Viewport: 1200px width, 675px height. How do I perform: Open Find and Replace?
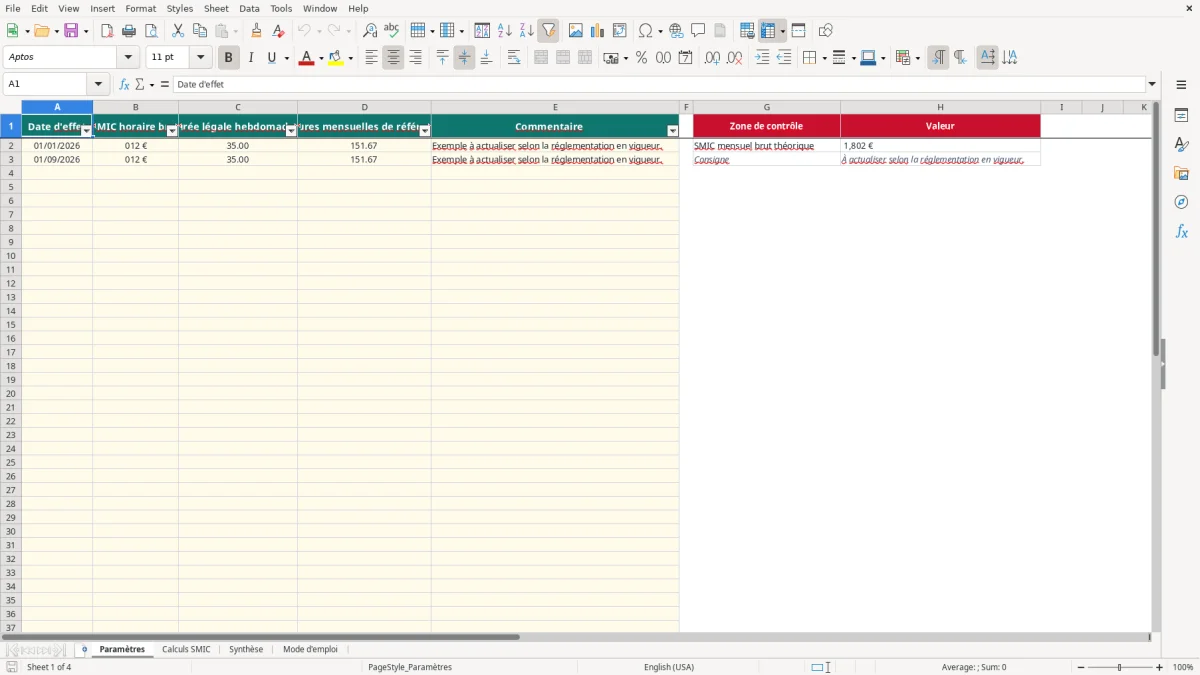(370, 31)
